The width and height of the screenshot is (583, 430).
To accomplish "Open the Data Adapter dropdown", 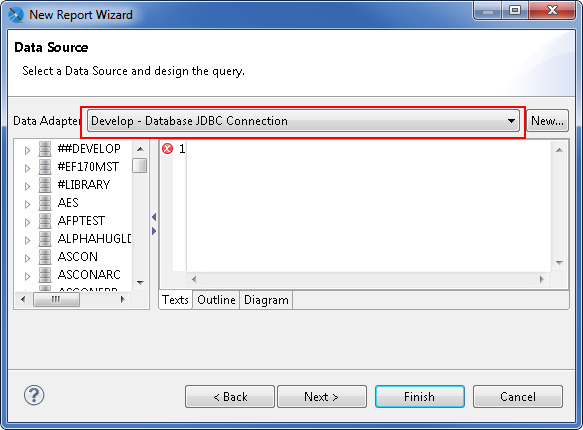I will [303, 121].
